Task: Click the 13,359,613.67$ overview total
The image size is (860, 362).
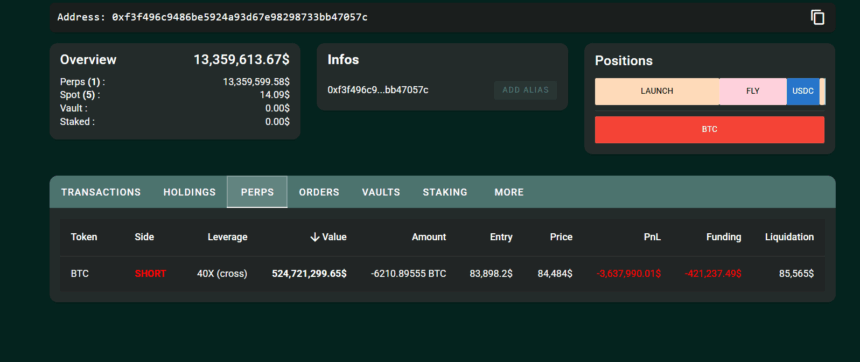Action: coord(241,59)
